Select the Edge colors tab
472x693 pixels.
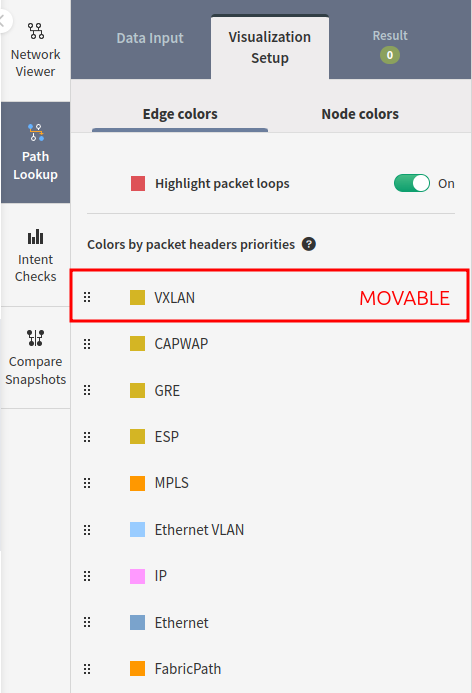tap(180, 114)
